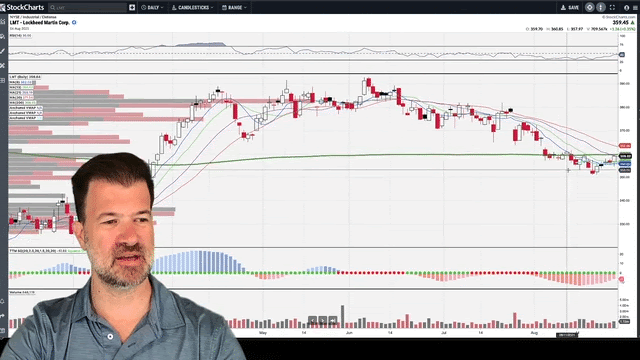
Task: Expand the CANDLESTICKS chart type dropdown
Action: [x=192, y=7]
